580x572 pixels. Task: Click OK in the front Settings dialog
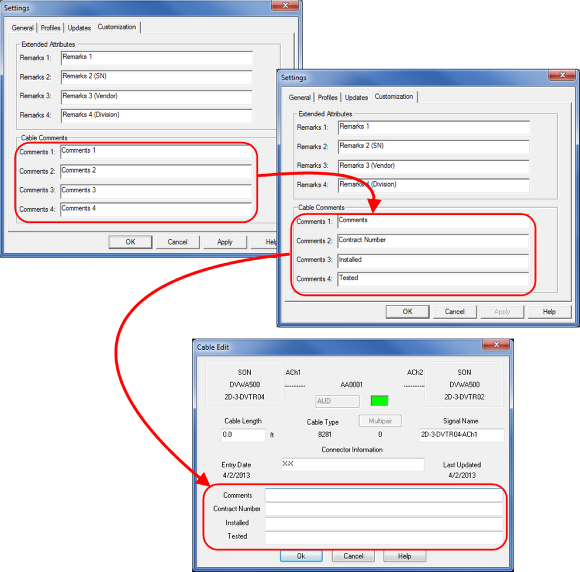coord(407,312)
